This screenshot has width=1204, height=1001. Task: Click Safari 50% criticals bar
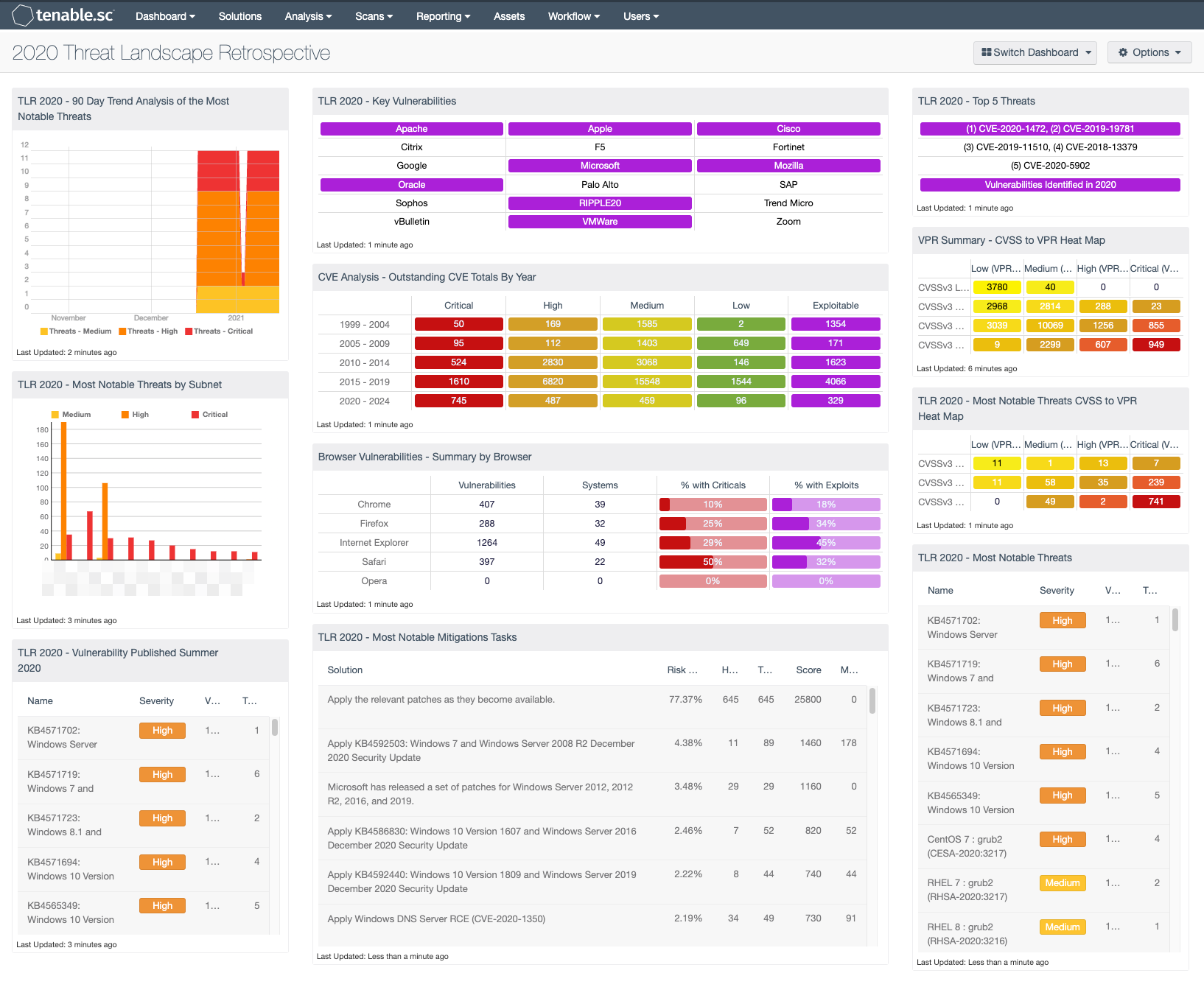[713, 562]
